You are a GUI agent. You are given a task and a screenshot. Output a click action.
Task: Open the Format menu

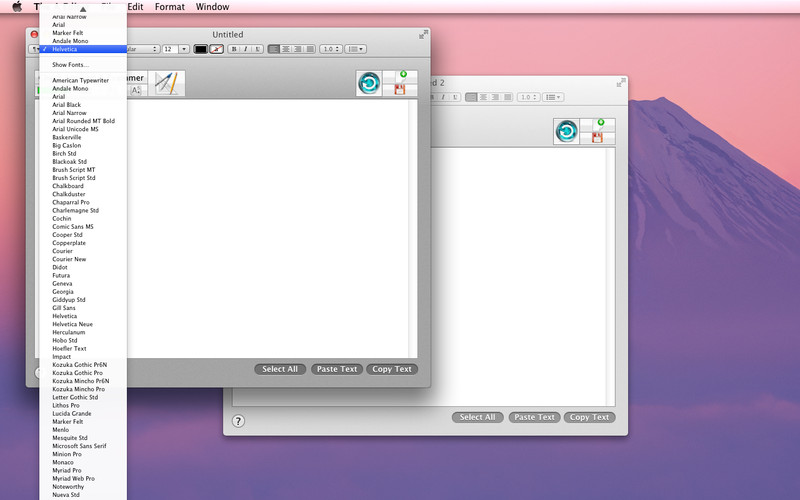tap(170, 7)
